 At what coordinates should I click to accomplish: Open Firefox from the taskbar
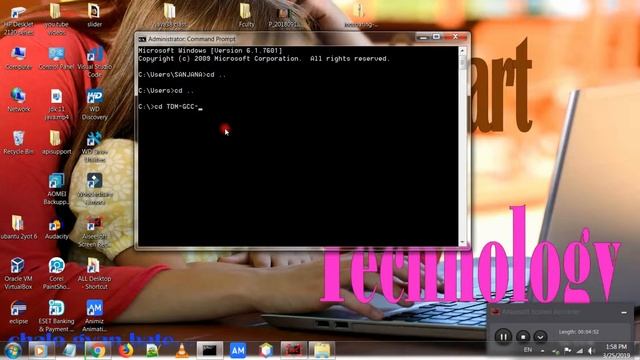click(126, 350)
